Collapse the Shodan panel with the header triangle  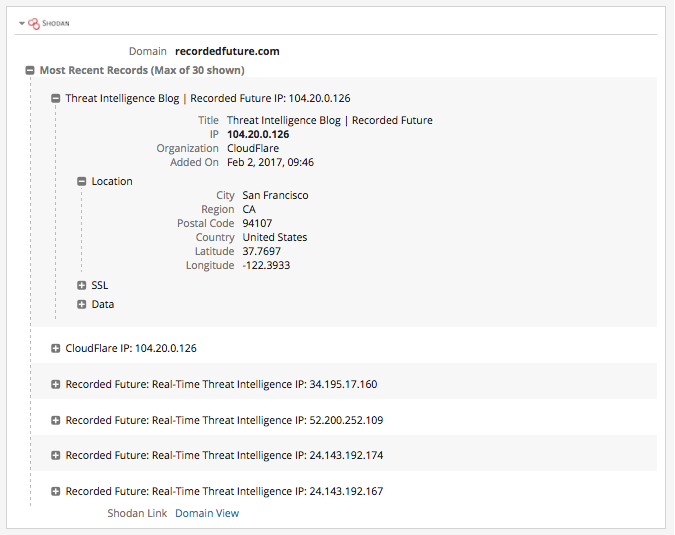[22, 22]
